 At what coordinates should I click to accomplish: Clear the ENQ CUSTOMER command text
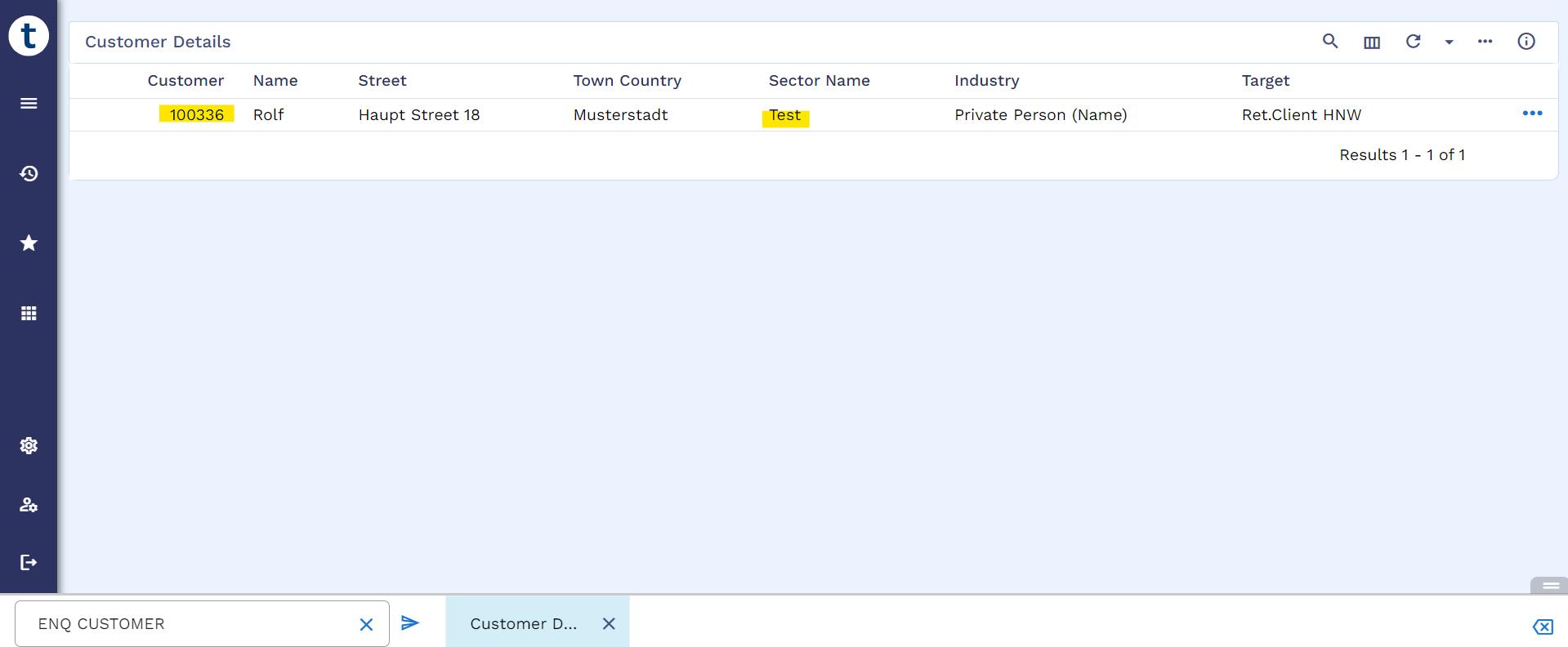(x=366, y=625)
